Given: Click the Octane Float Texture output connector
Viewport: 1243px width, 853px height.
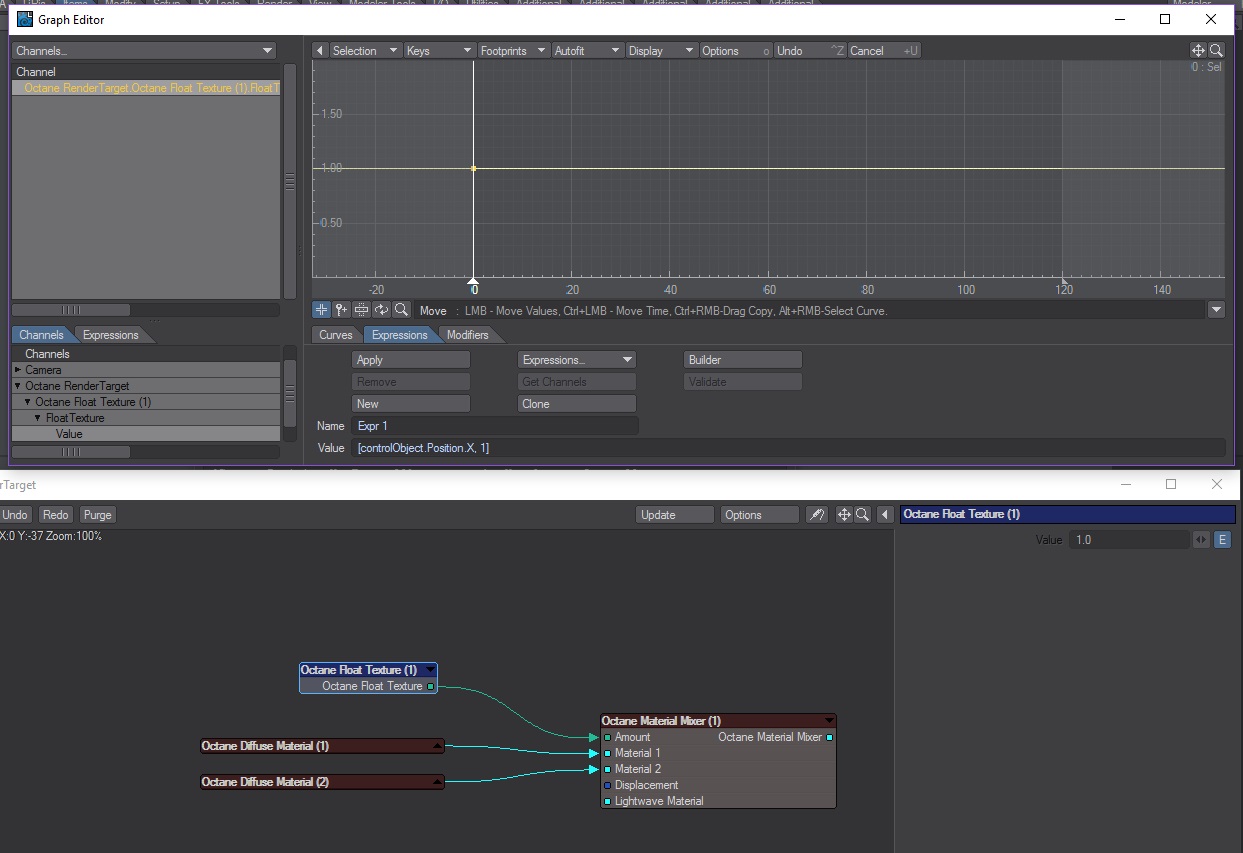Looking at the screenshot, I should pos(431,686).
